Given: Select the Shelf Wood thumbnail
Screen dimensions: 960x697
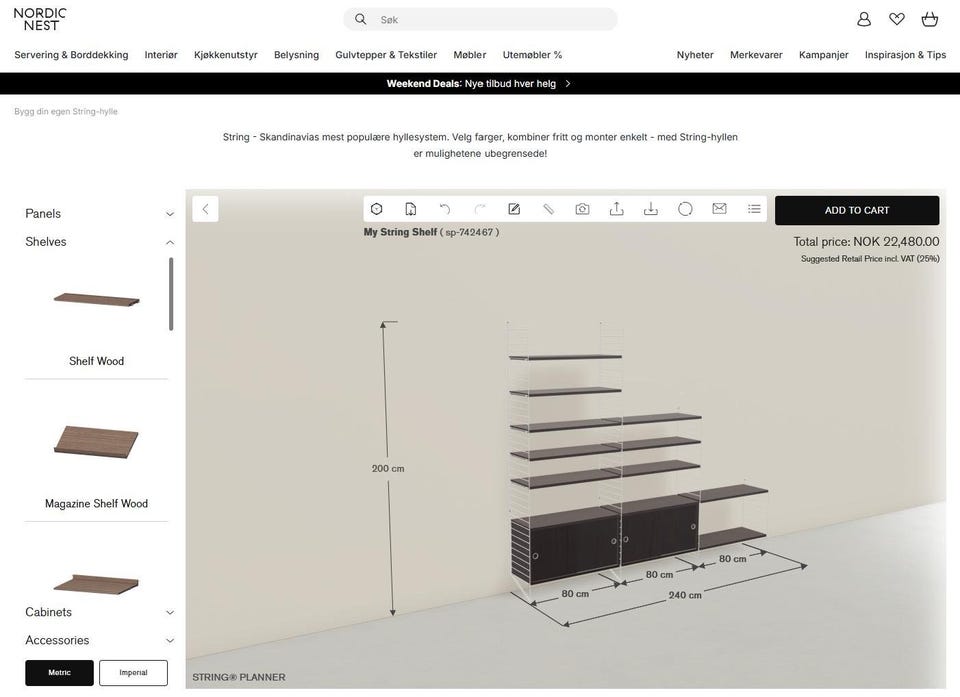Looking at the screenshot, I should point(97,300).
